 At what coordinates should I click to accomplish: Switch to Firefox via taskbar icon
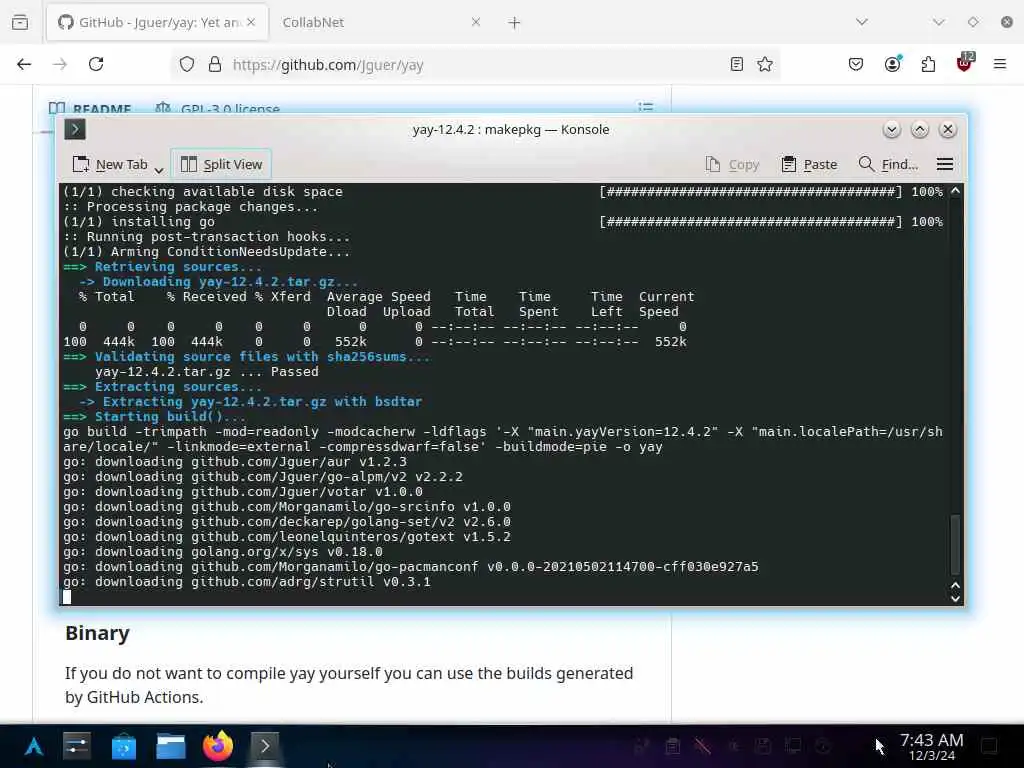[218, 746]
